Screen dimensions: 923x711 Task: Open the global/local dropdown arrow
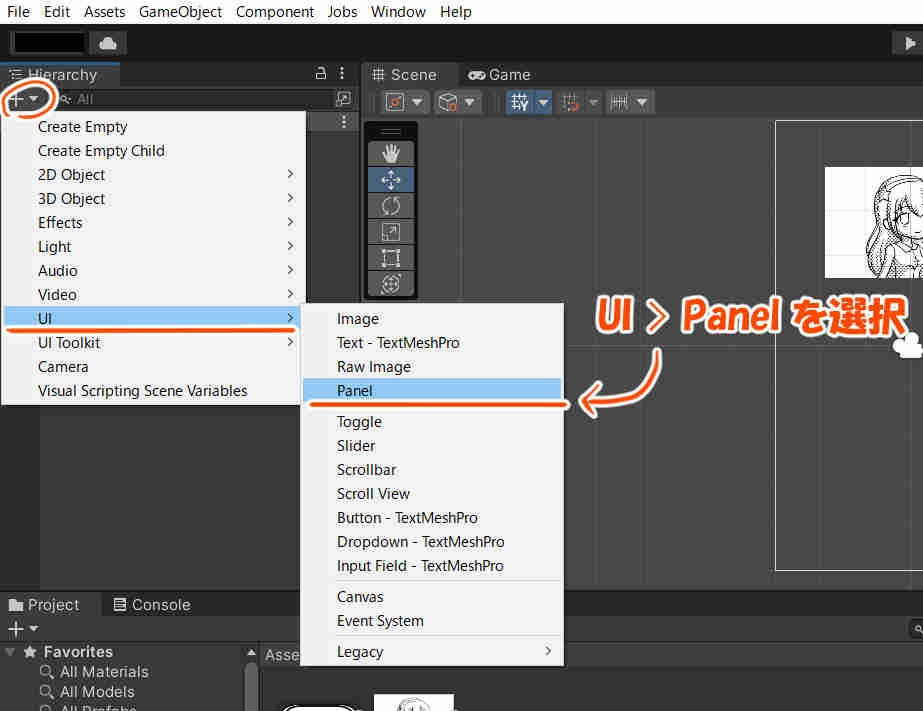(x=469, y=102)
